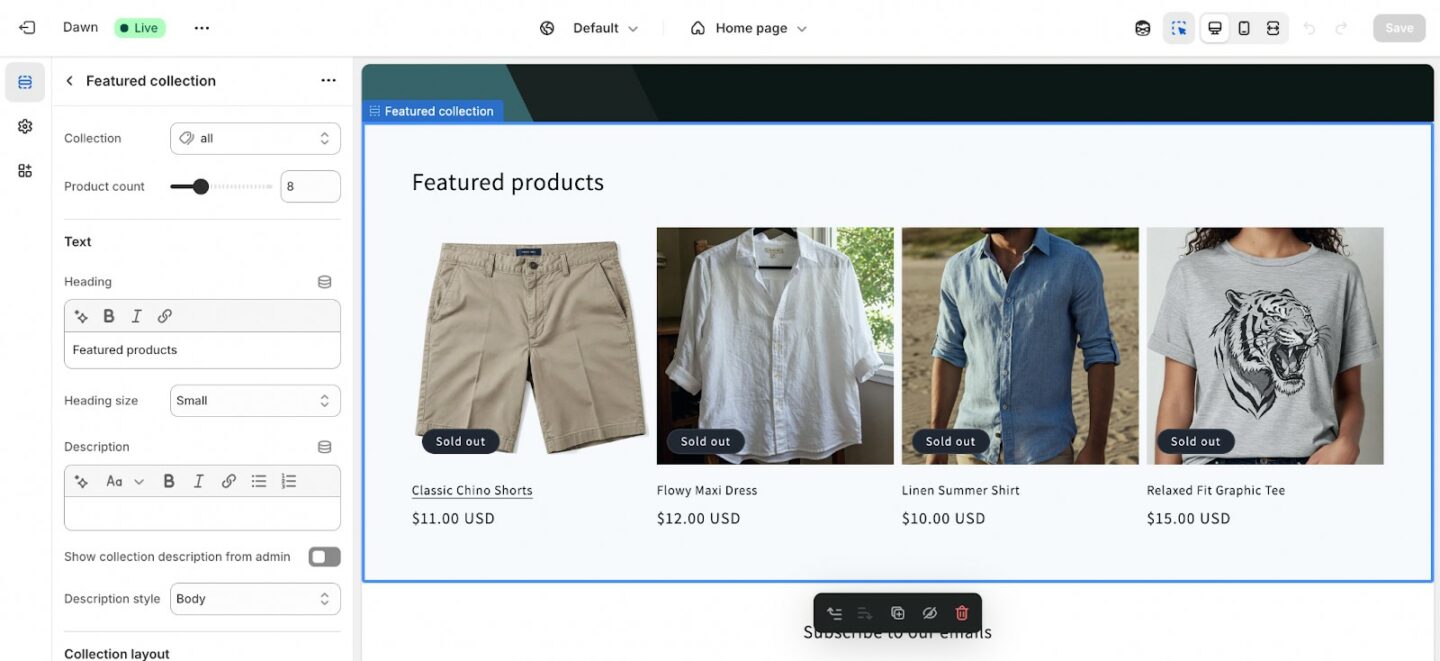This screenshot has height=661, width=1440.
Task: Open the inspector element picker tool
Action: pyautogui.click(x=1179, y=27)
